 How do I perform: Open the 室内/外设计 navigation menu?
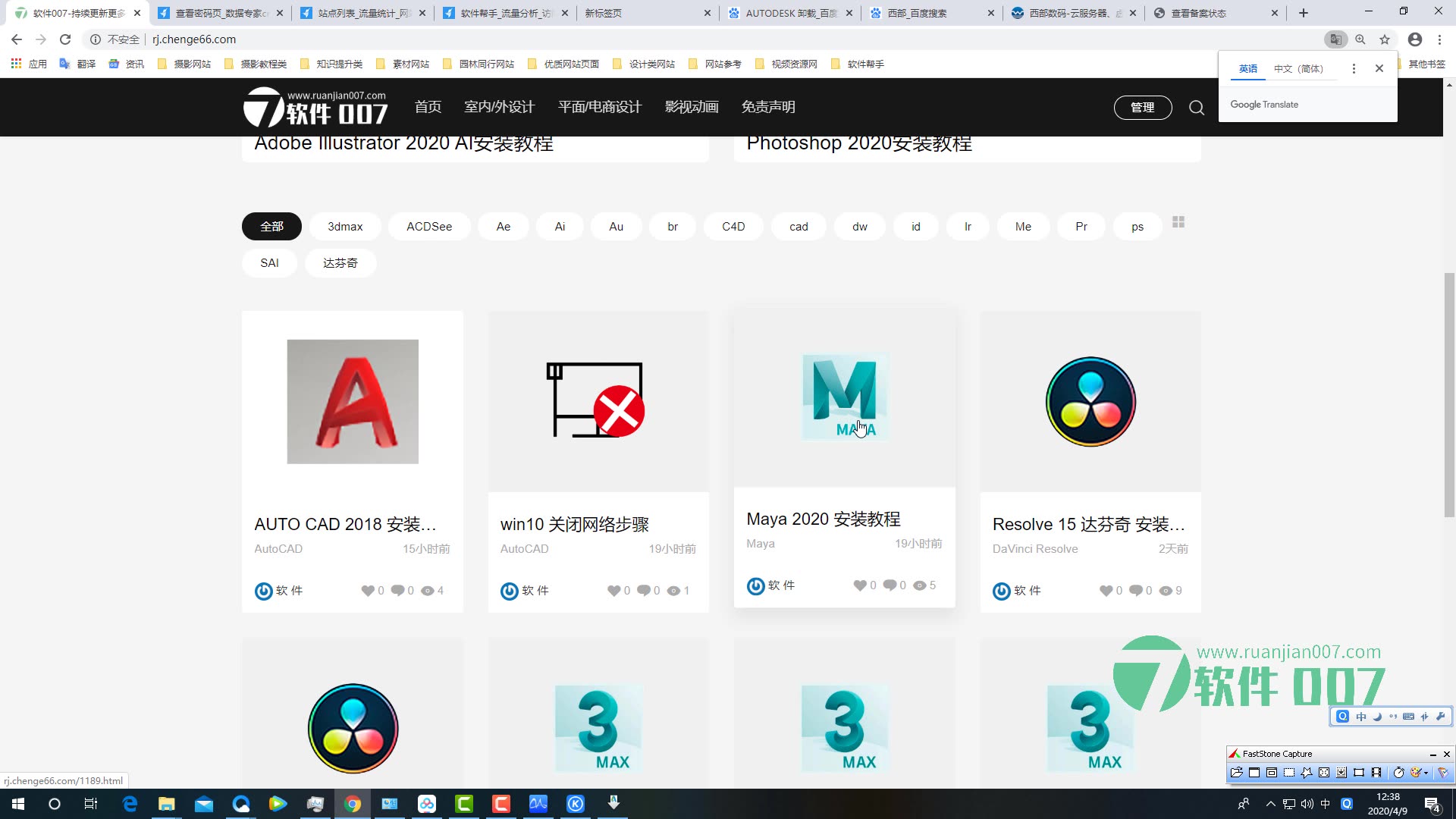tap(499, 107)
